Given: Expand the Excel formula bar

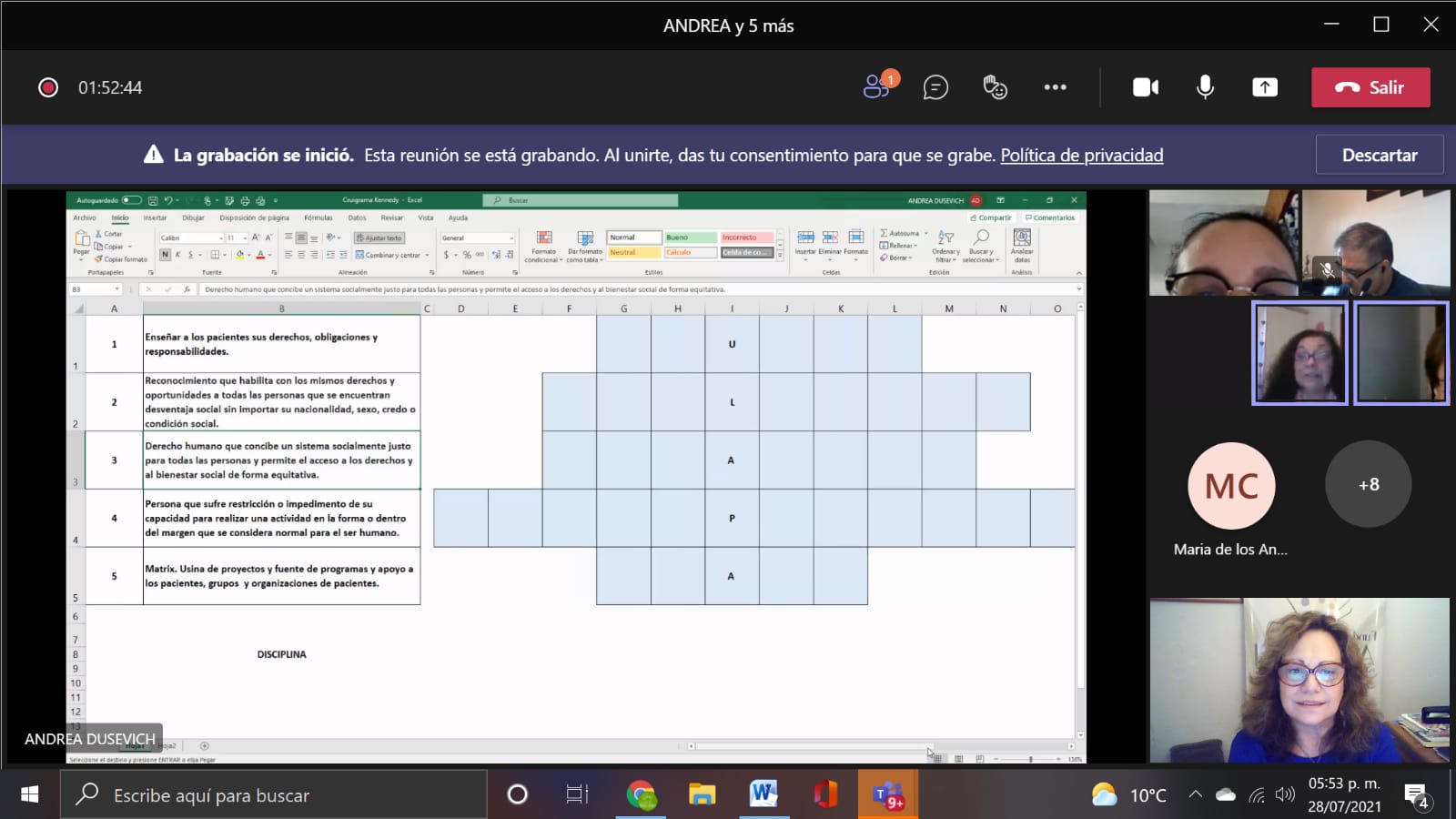Looking at the screenshot, I should pyautogui.click(x=1079, y=289).
